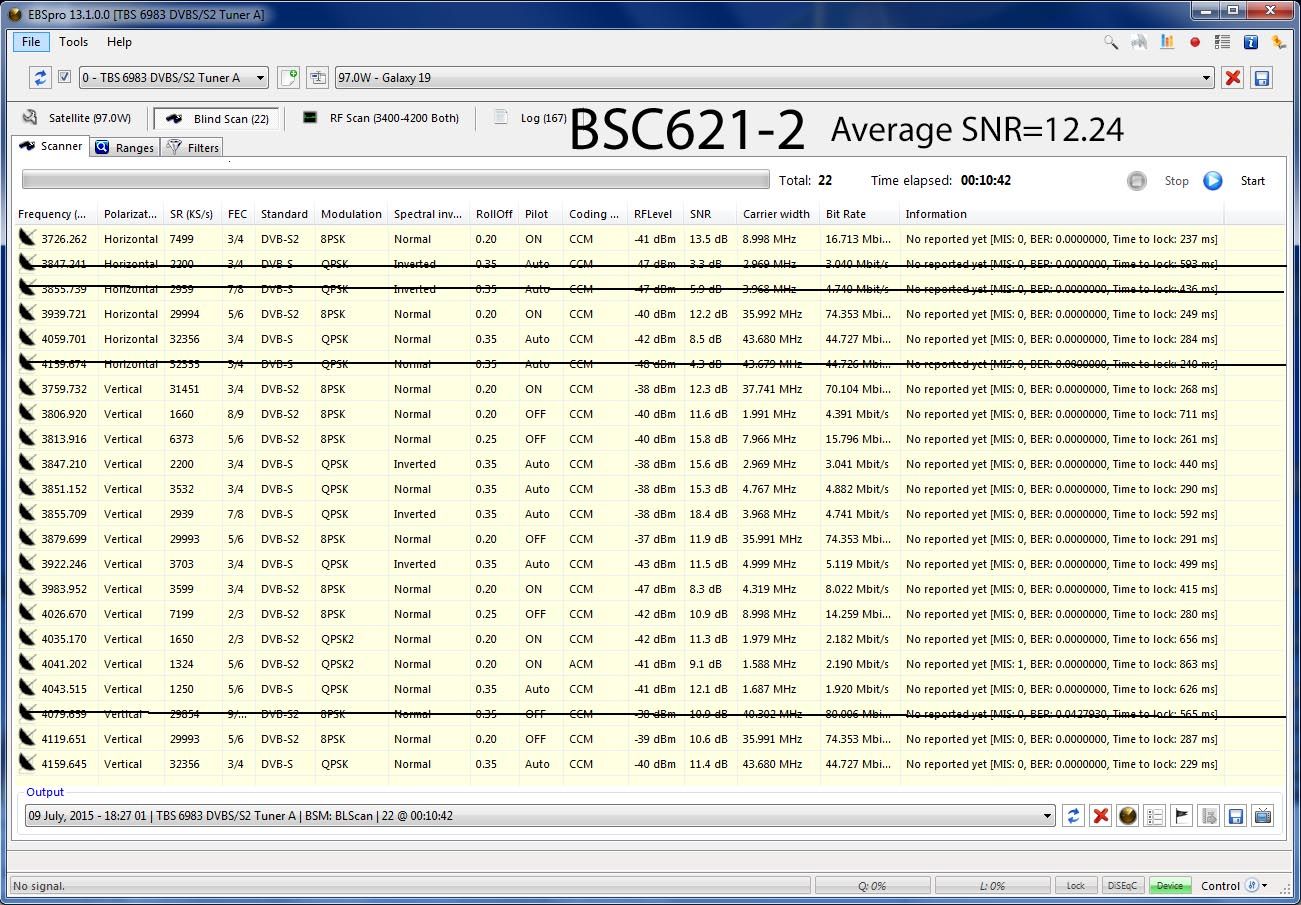Open the 97.0W Galaxy 19 satellite dropdown

775,77
